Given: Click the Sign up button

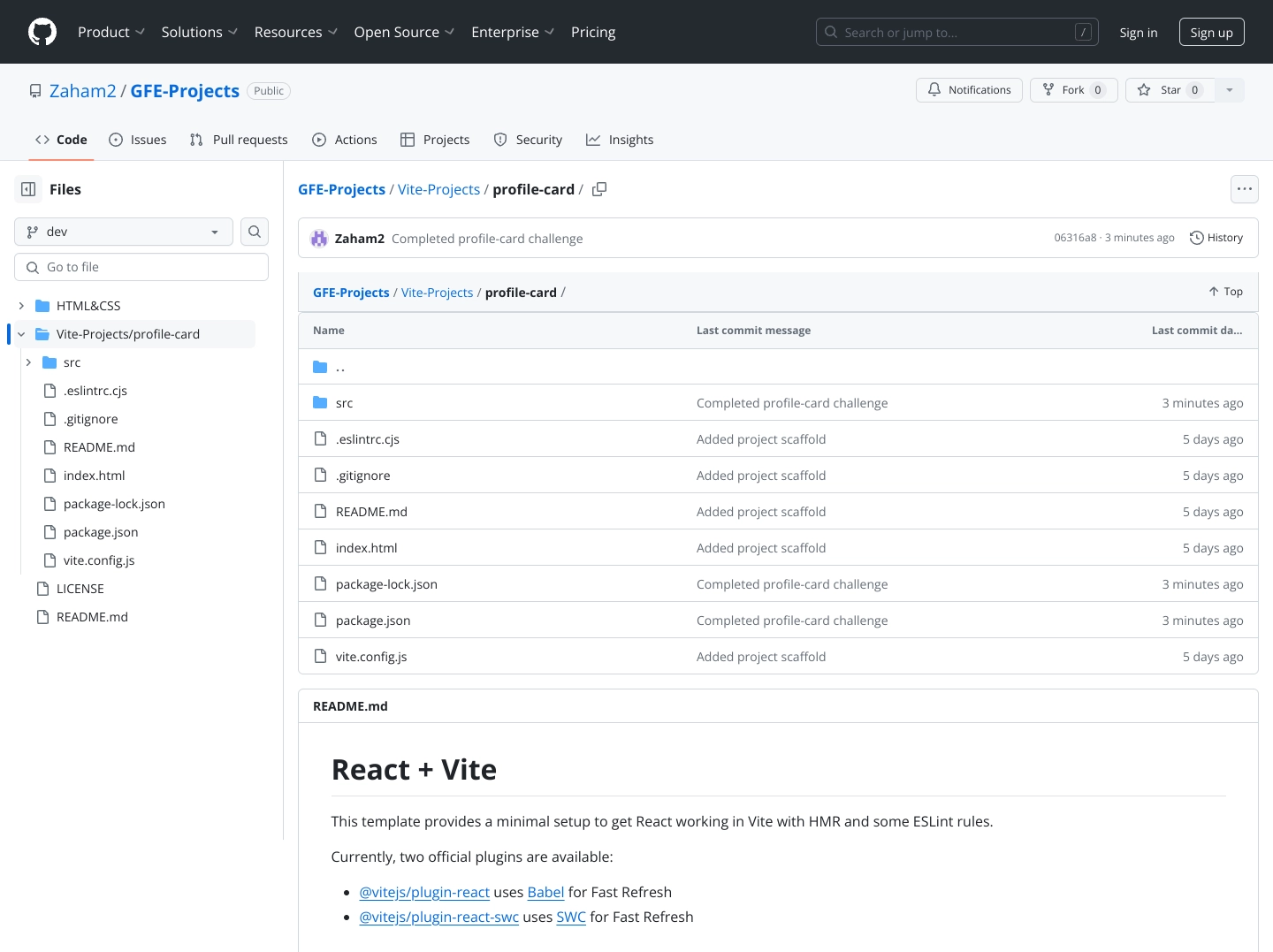Looking at the screenshot, I should (1212, 32).
